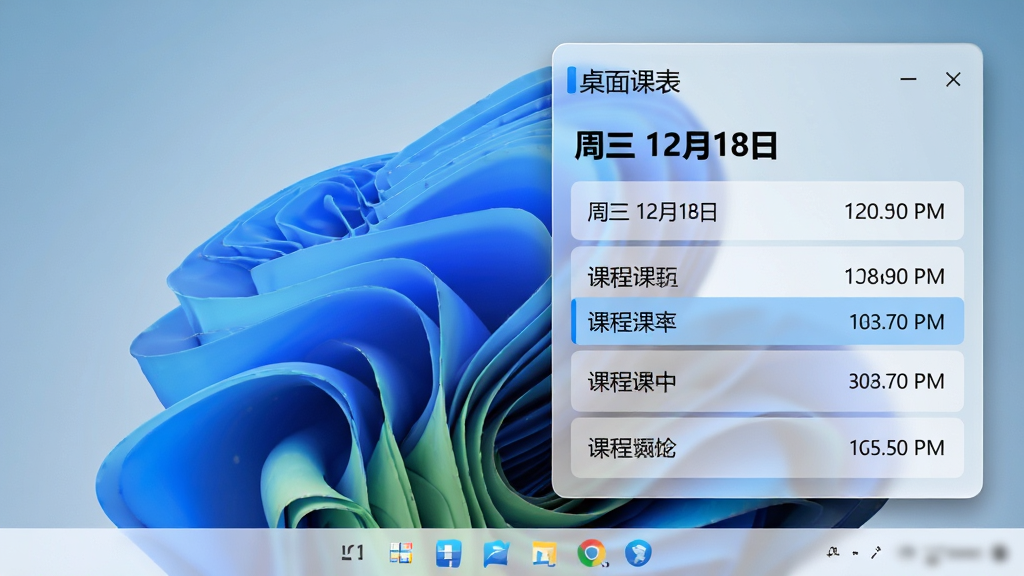Select the highlighted 课程课率 row

click(767, 321)
